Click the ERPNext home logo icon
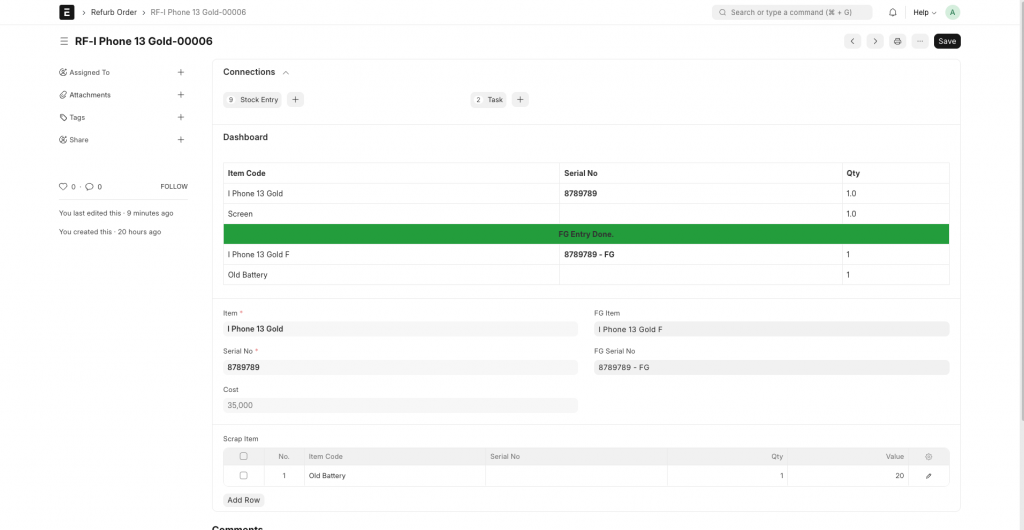Viewport: 1024px width, 530px height. click(67, 12)
